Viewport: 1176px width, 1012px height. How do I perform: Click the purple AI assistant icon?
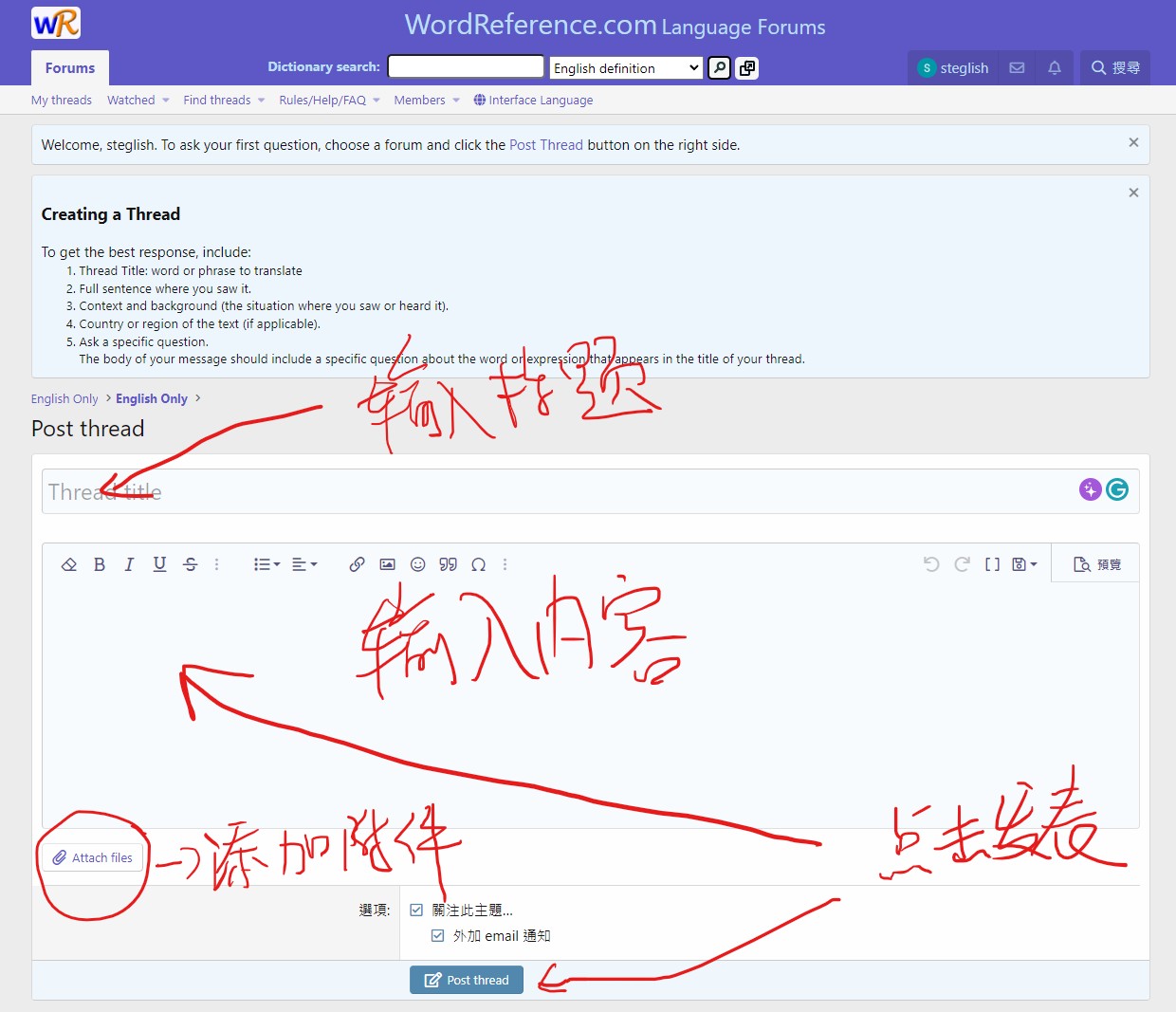coord(1091,489)
